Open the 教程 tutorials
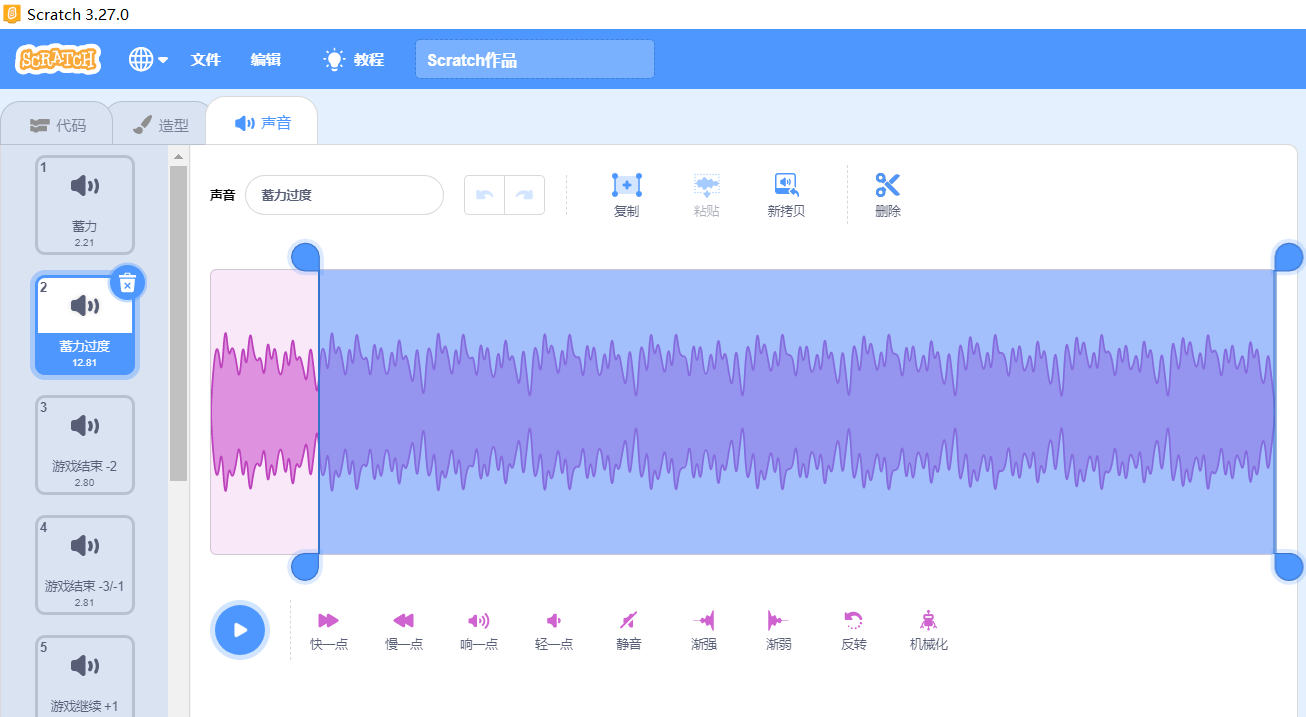The image size is (1306, 717). 354,59
